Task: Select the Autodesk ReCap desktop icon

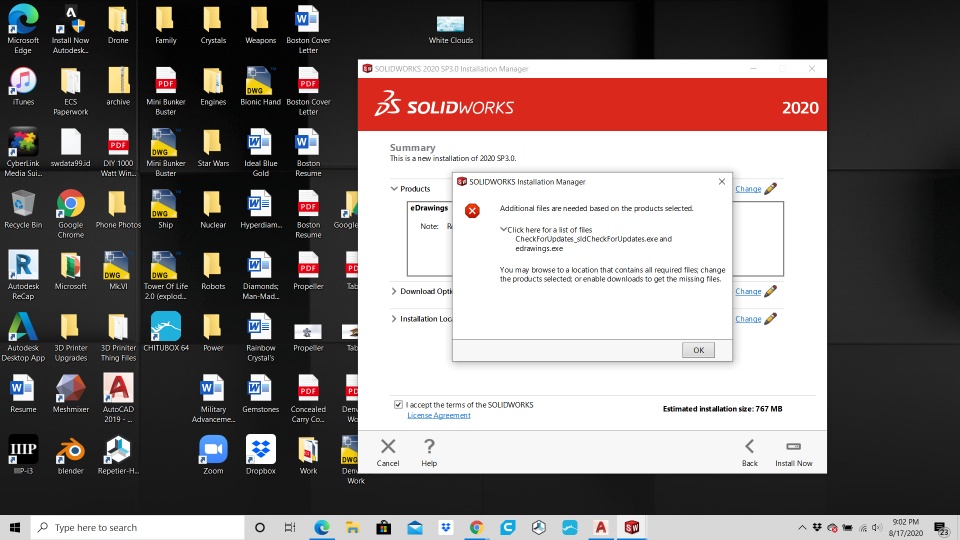Action: [x=23, y=275]
